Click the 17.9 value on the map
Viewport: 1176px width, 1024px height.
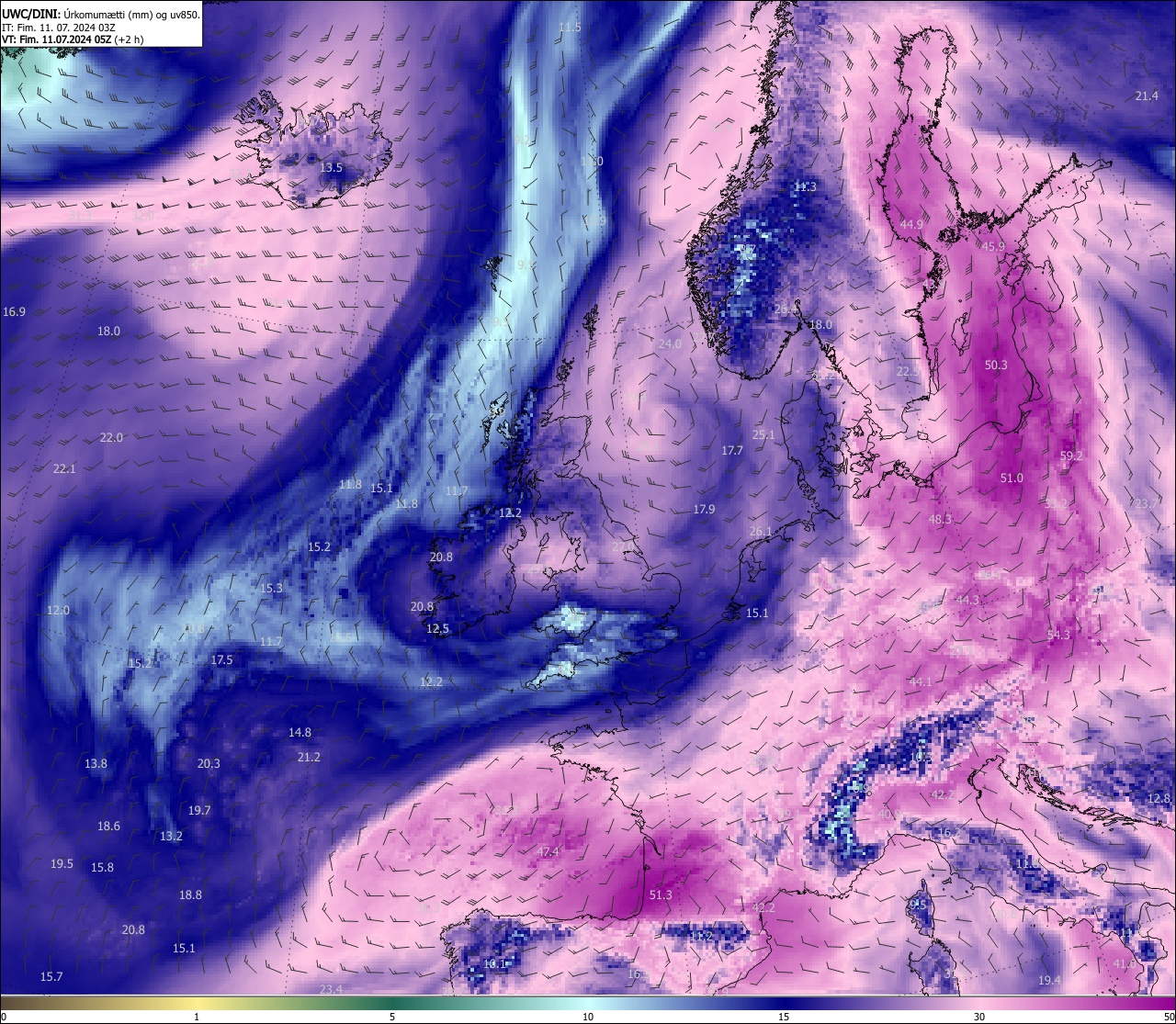pyautogui.click(x=704, y=510)
